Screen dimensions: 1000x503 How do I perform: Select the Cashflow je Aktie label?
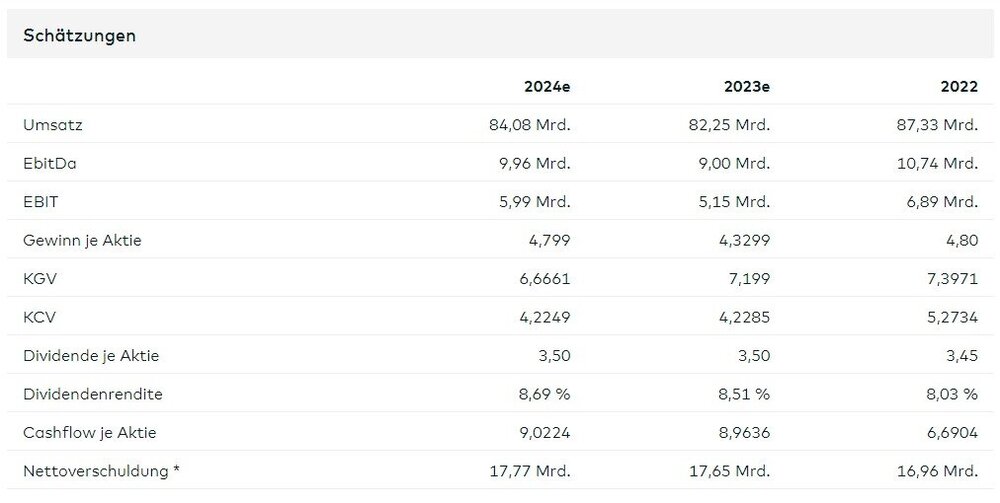[x=89, y=432]
